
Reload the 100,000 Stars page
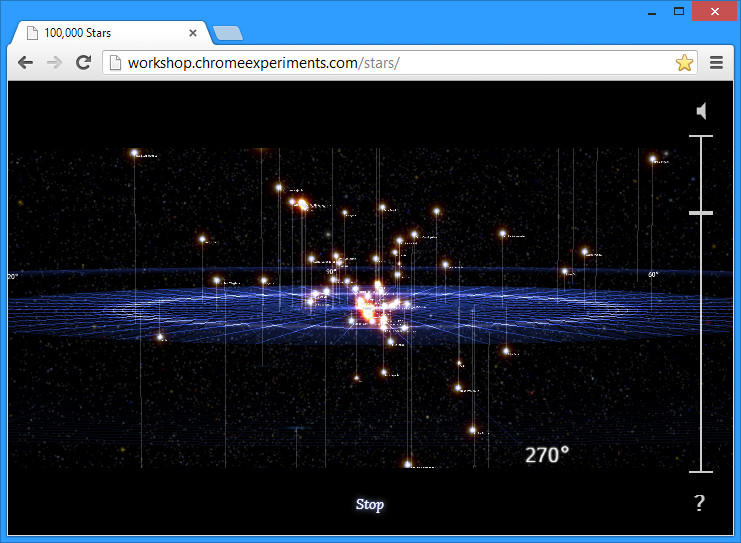point(84,63)
